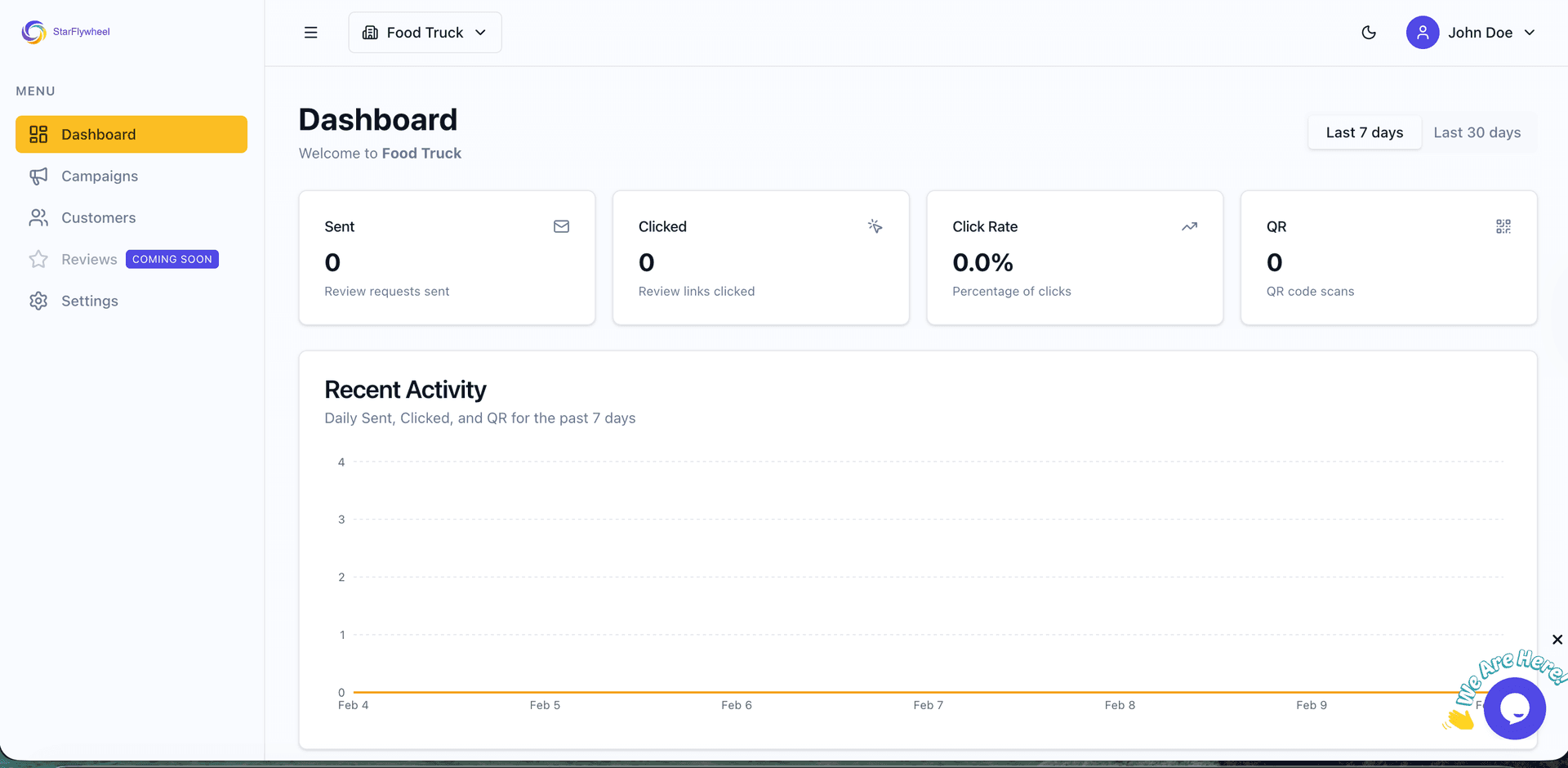Select the Dashboard grid icon in sidebar

(38, 134)
